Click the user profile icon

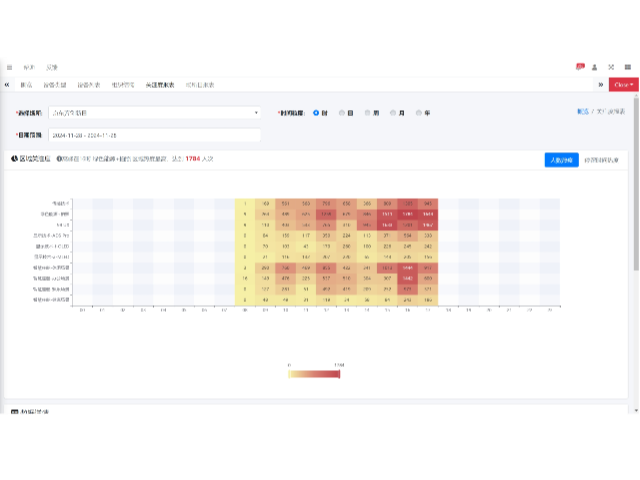click(x=595, y=67)
